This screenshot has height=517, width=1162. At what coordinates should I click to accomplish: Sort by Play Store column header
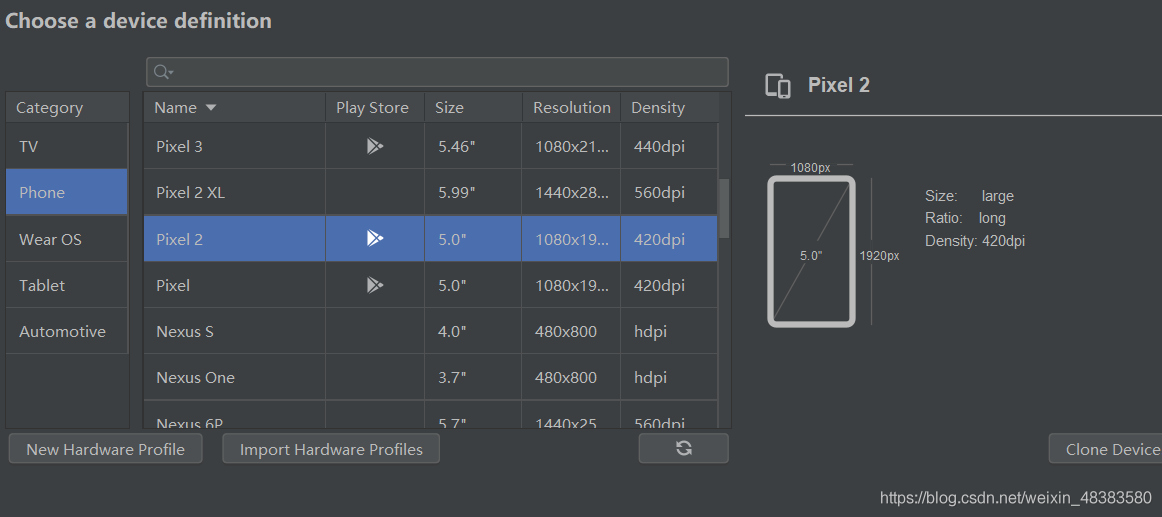coord(374,107)
